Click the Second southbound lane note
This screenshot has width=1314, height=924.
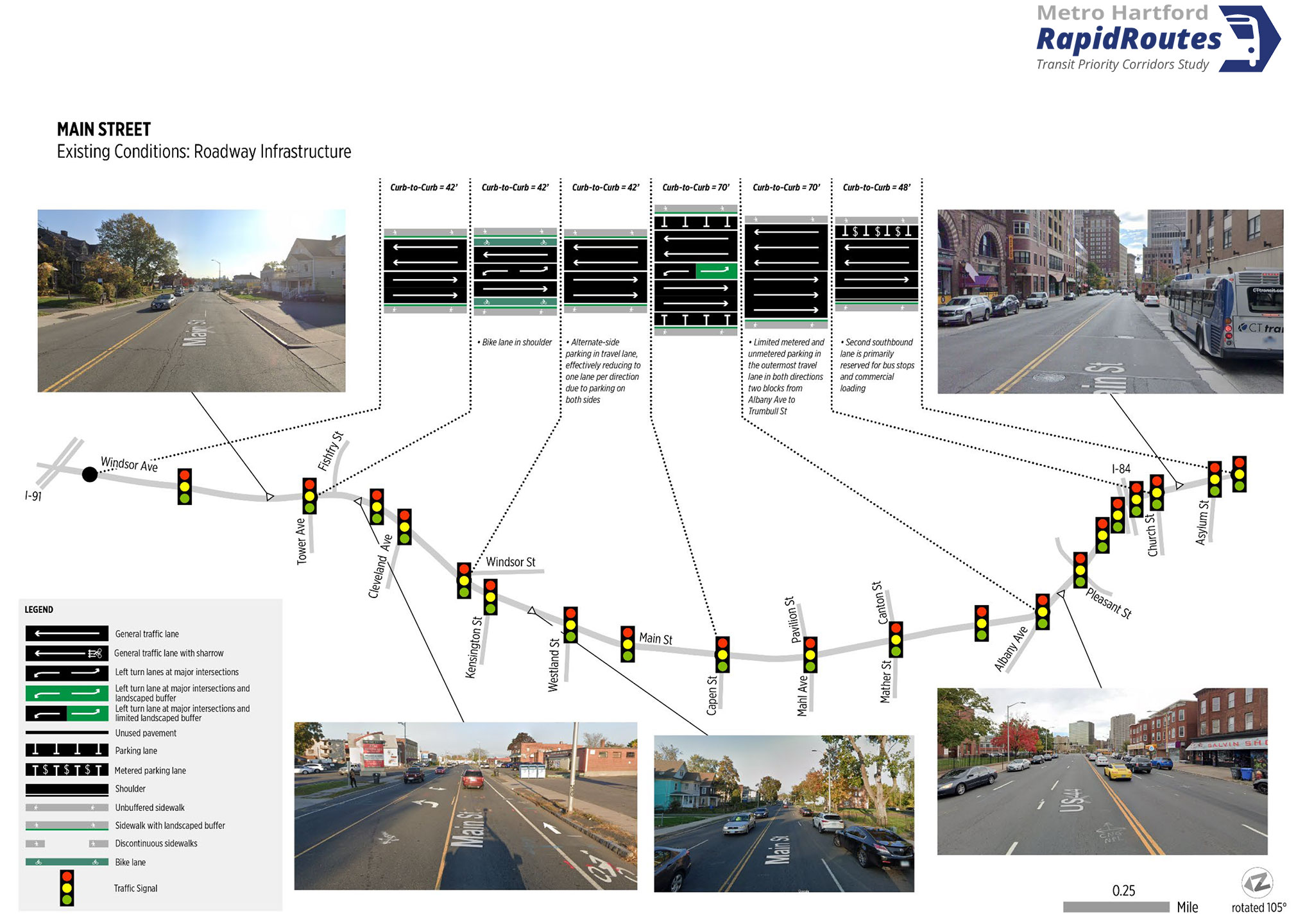(x=877, y=365)
